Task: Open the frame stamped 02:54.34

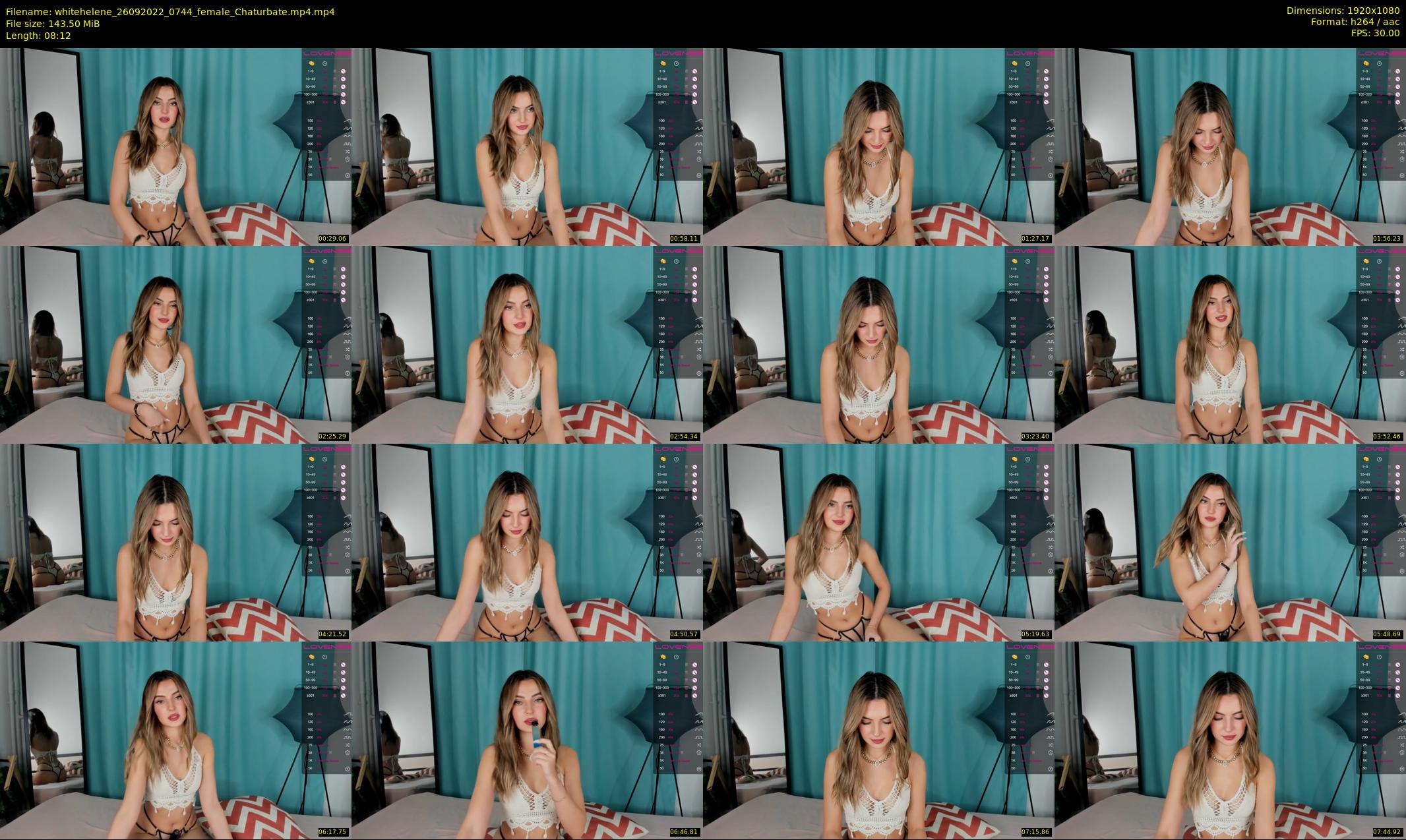Action: (527, 344)
